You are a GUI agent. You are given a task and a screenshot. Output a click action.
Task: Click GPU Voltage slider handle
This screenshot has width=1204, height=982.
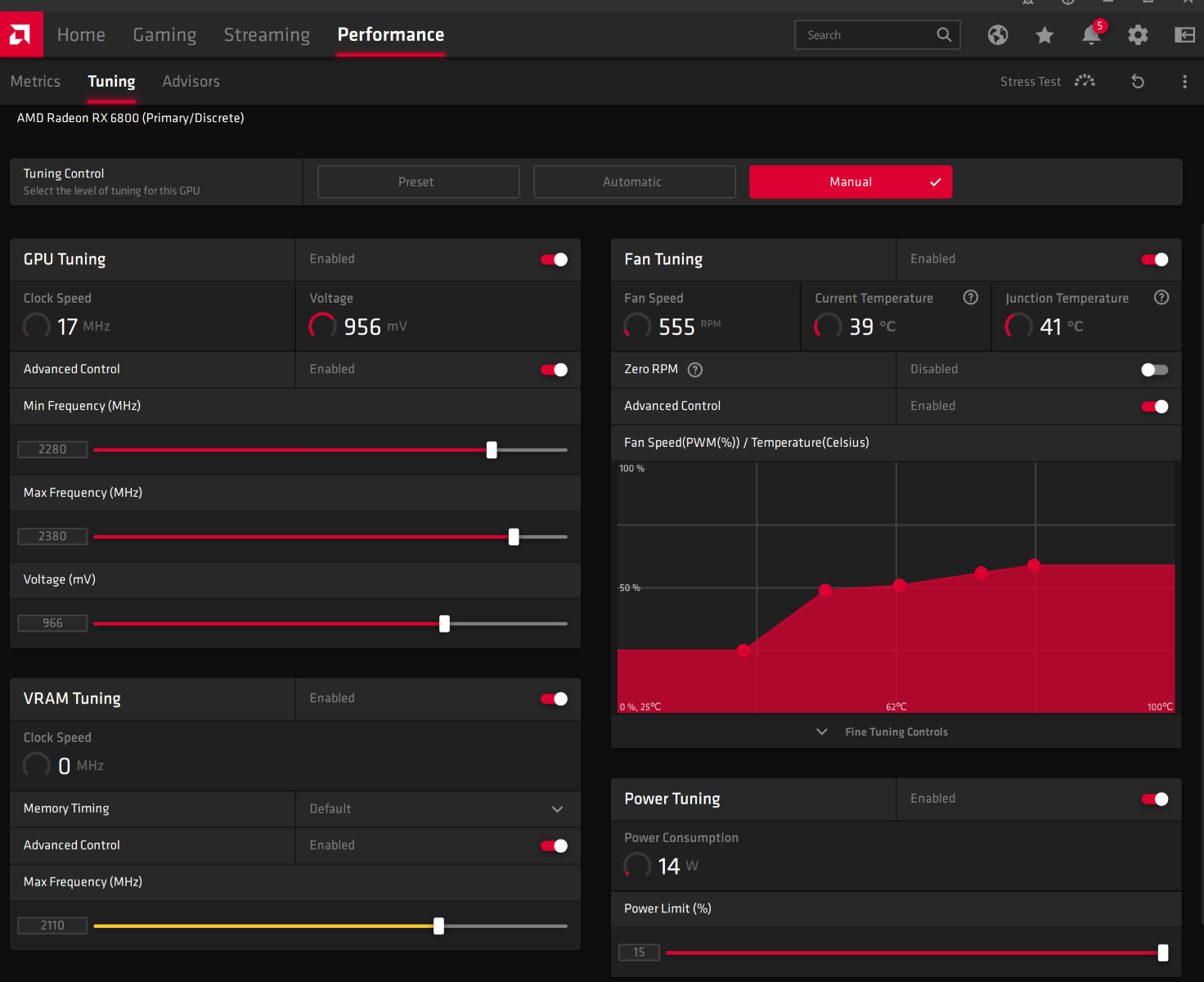pyautogui.click(x=444, y=624)
